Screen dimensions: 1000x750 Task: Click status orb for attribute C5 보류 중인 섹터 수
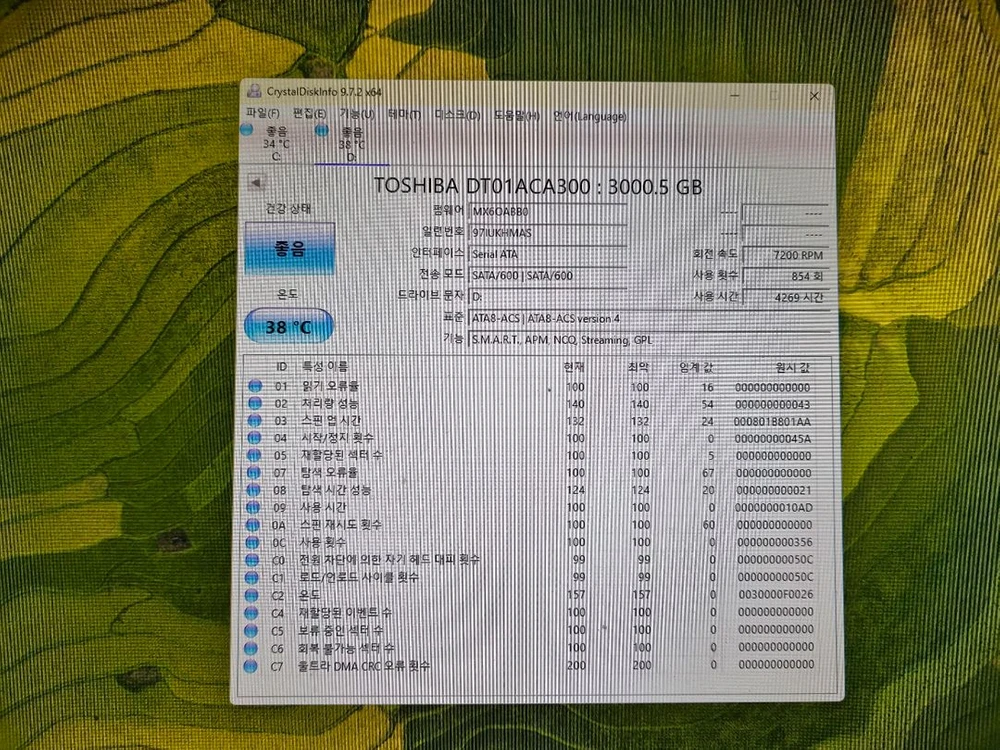[251, 630]
